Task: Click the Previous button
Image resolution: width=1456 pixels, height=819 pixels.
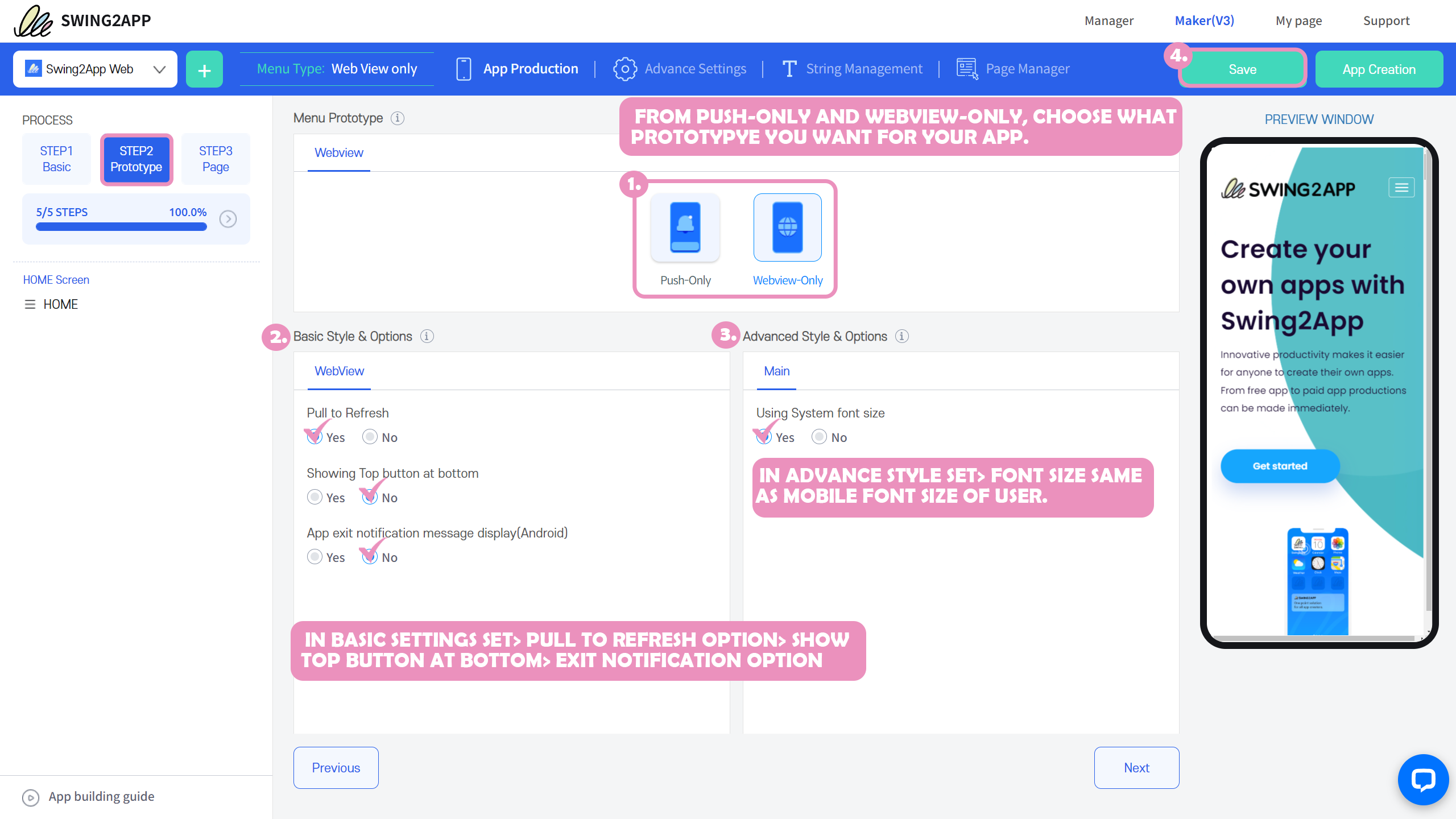Action: pyautogui.click(x=336, y=768)
